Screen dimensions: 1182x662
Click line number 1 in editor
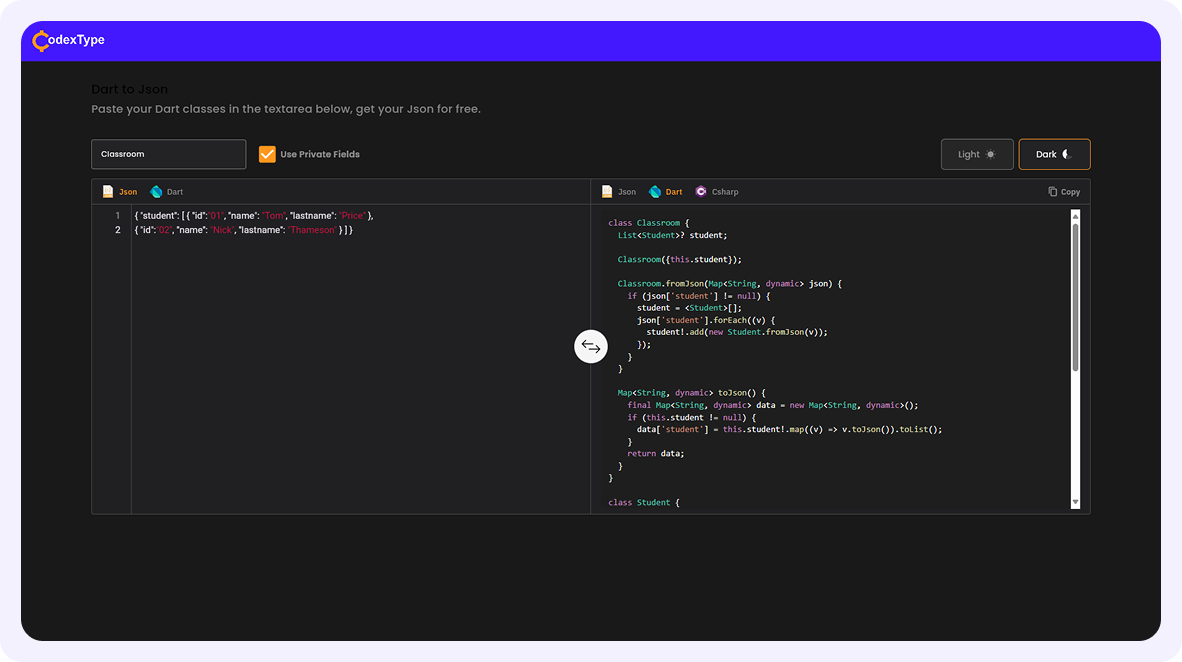[118, 216]
